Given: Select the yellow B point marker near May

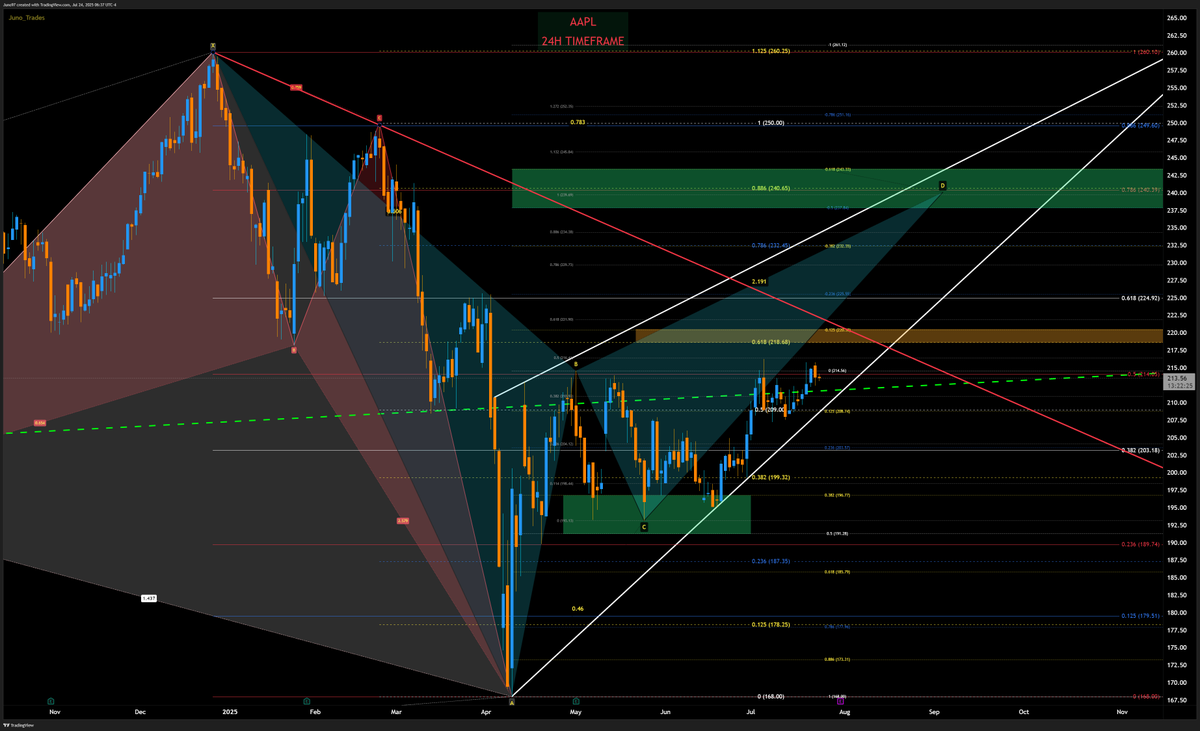Looking at the screenshot, I should (x=576, y=365).
